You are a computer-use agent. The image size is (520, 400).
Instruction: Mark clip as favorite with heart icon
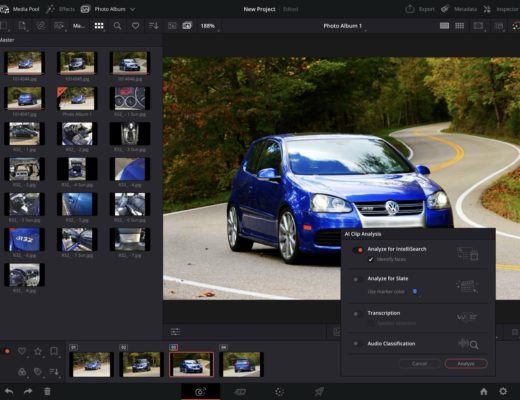pyautogui.click(x=22, y=351)
